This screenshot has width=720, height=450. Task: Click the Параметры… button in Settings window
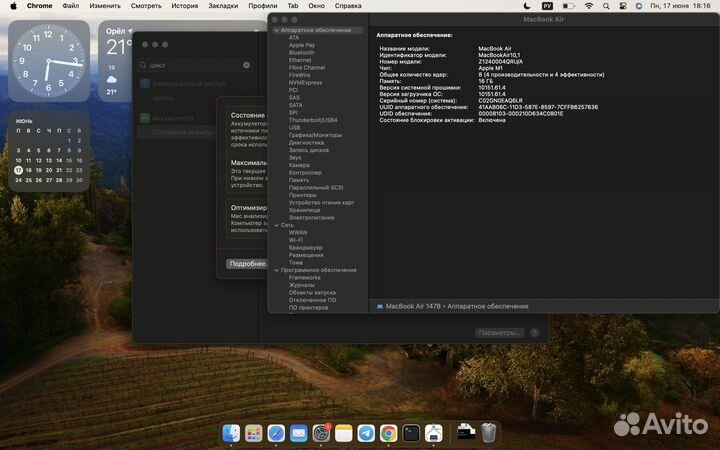pyautogui.click(x=499, y=333)
